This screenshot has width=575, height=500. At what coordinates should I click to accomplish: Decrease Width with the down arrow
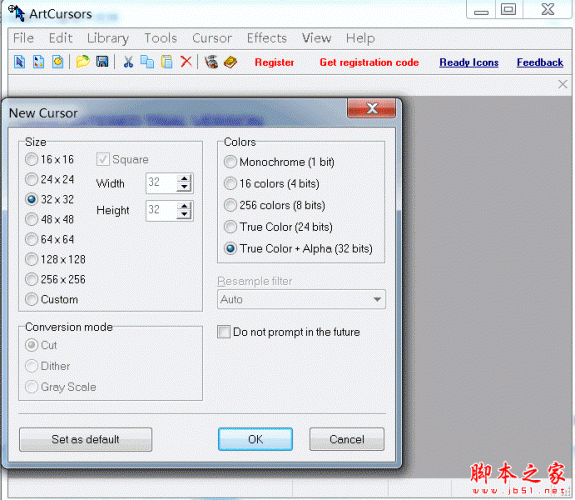(184, 187)
